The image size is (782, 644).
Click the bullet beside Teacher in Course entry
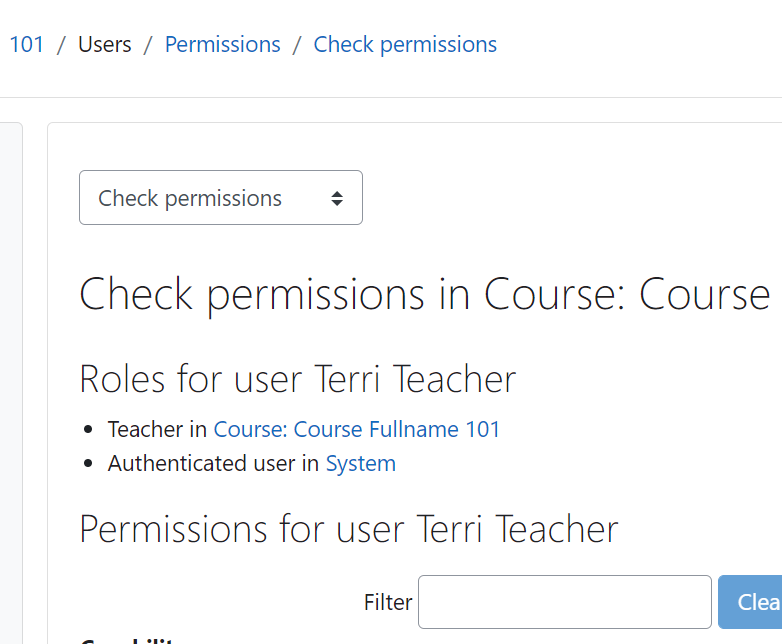[x=88, y=429]
